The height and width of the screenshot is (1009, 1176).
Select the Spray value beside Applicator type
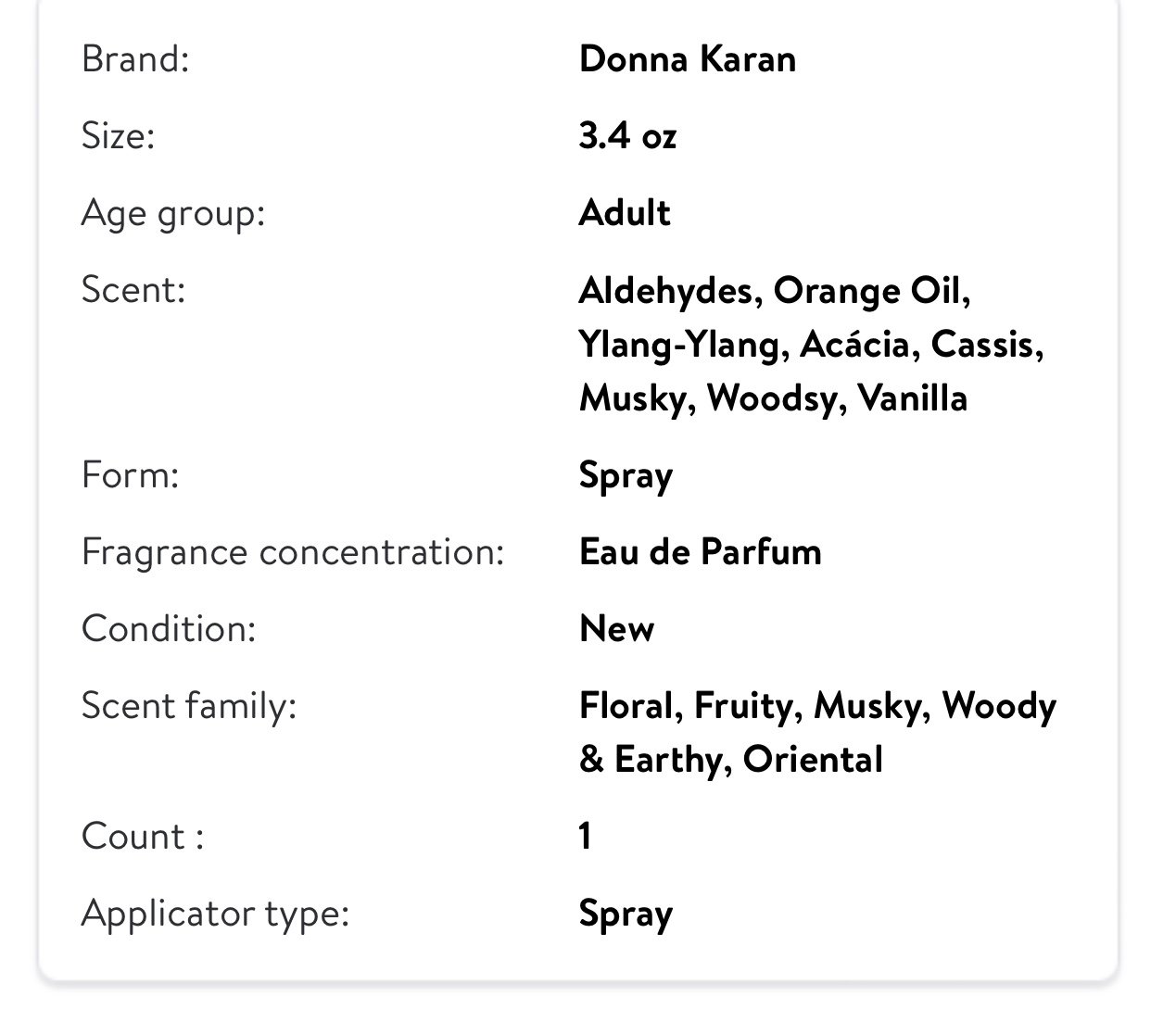[x=626, y=915]
